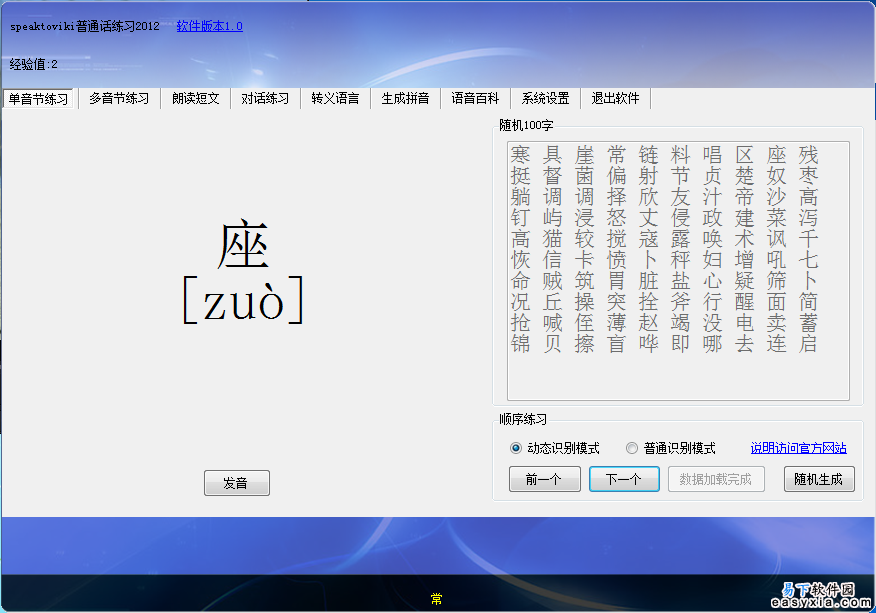Viewport: 876px width, 613px height.
Task: Advance with the 下一个 button
Action: pos(624,480)
